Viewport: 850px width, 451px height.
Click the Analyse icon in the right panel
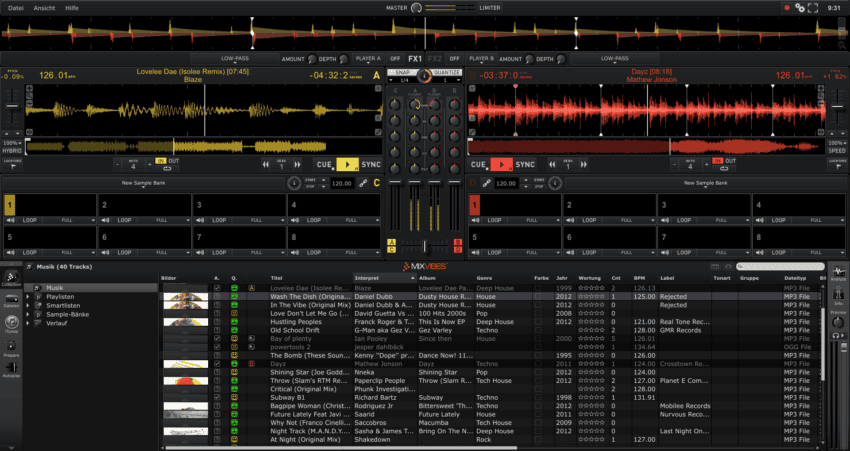839,273
